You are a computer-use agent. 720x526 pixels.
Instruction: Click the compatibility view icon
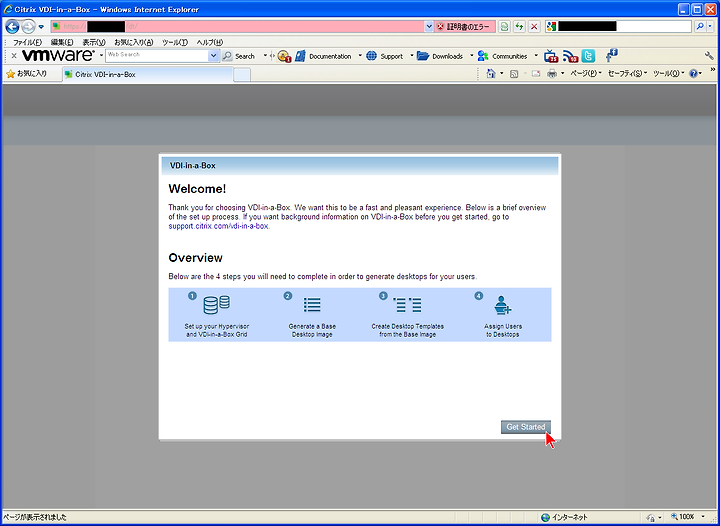point(504,27)
